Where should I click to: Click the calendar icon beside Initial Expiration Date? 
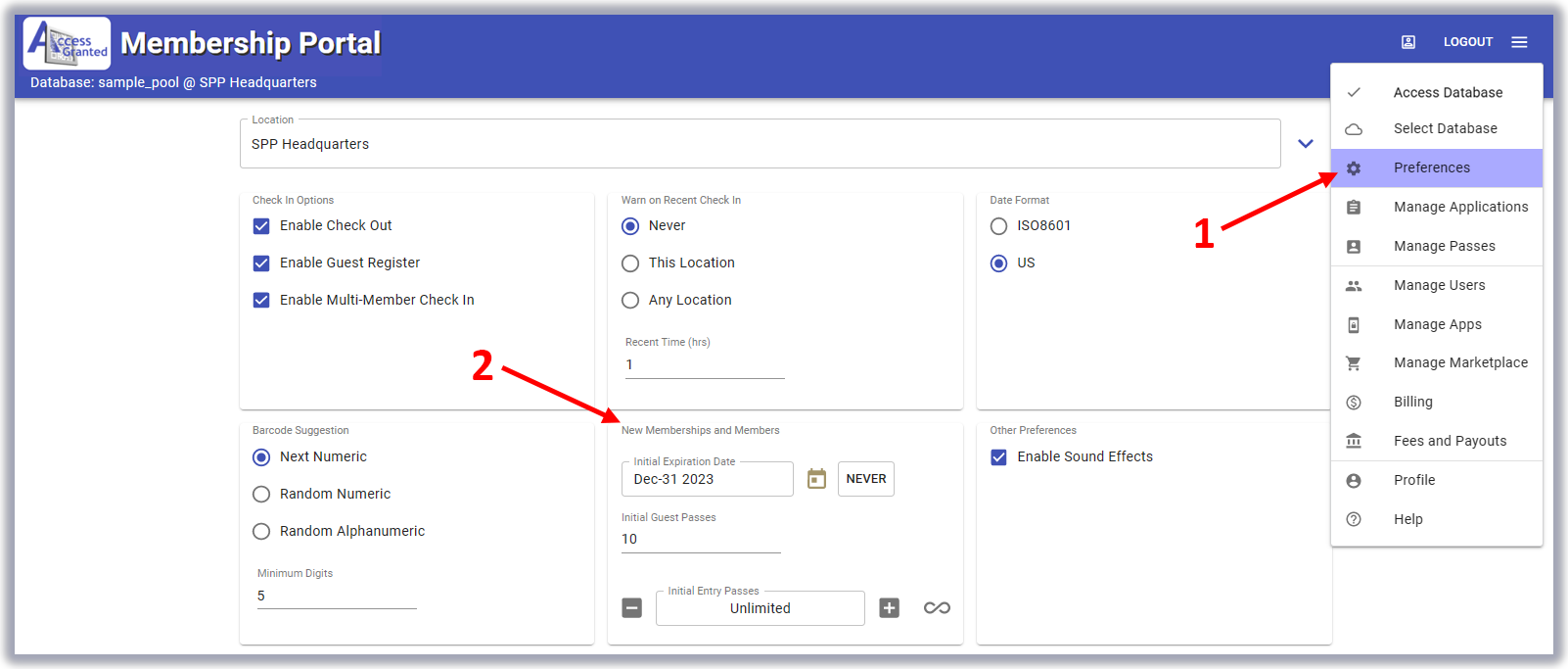(x=816, y=479)
